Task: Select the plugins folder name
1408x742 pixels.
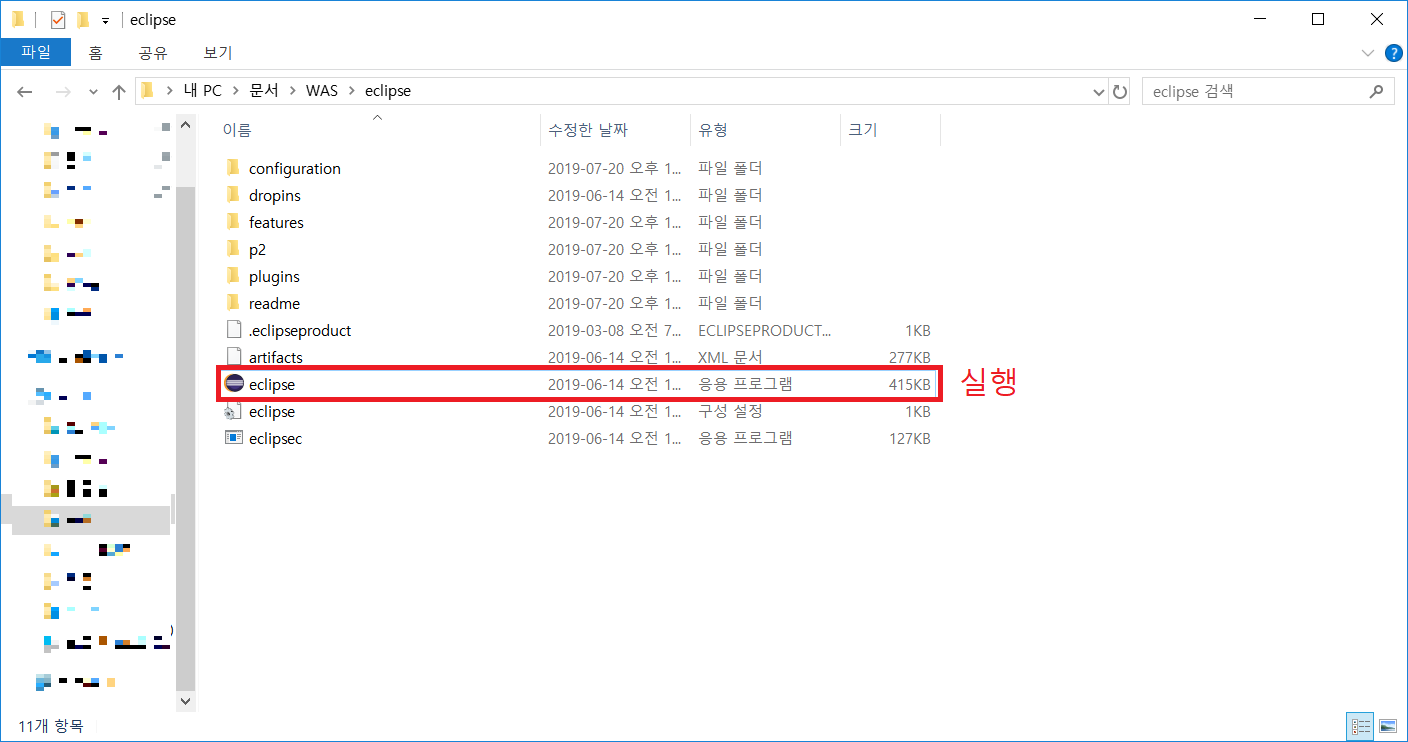Action: (274, 276)
